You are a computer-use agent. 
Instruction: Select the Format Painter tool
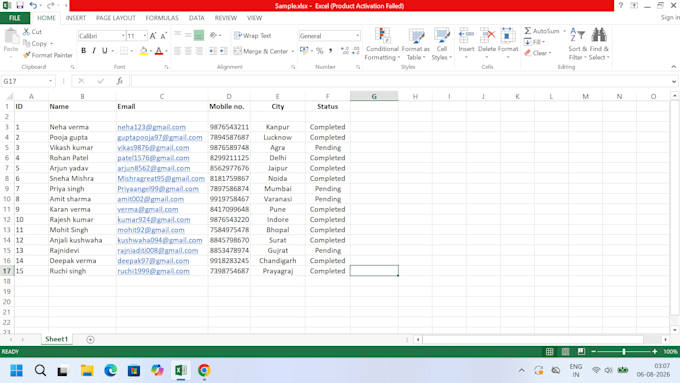tap(48, 55)
